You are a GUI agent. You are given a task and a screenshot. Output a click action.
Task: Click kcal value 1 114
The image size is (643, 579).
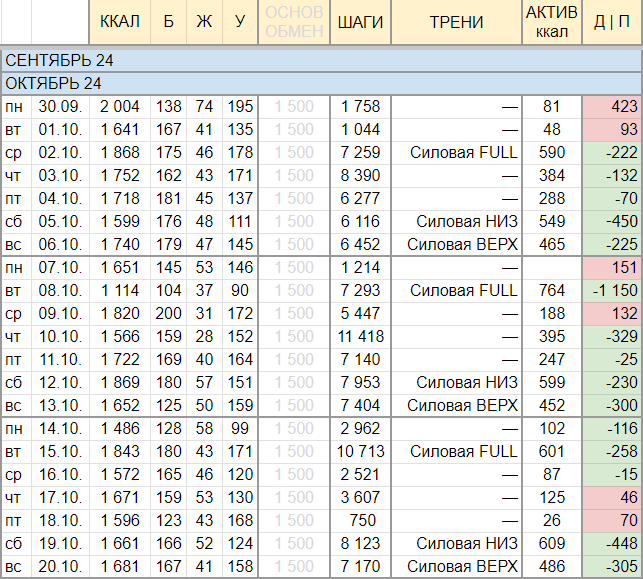tap(120, 291)
